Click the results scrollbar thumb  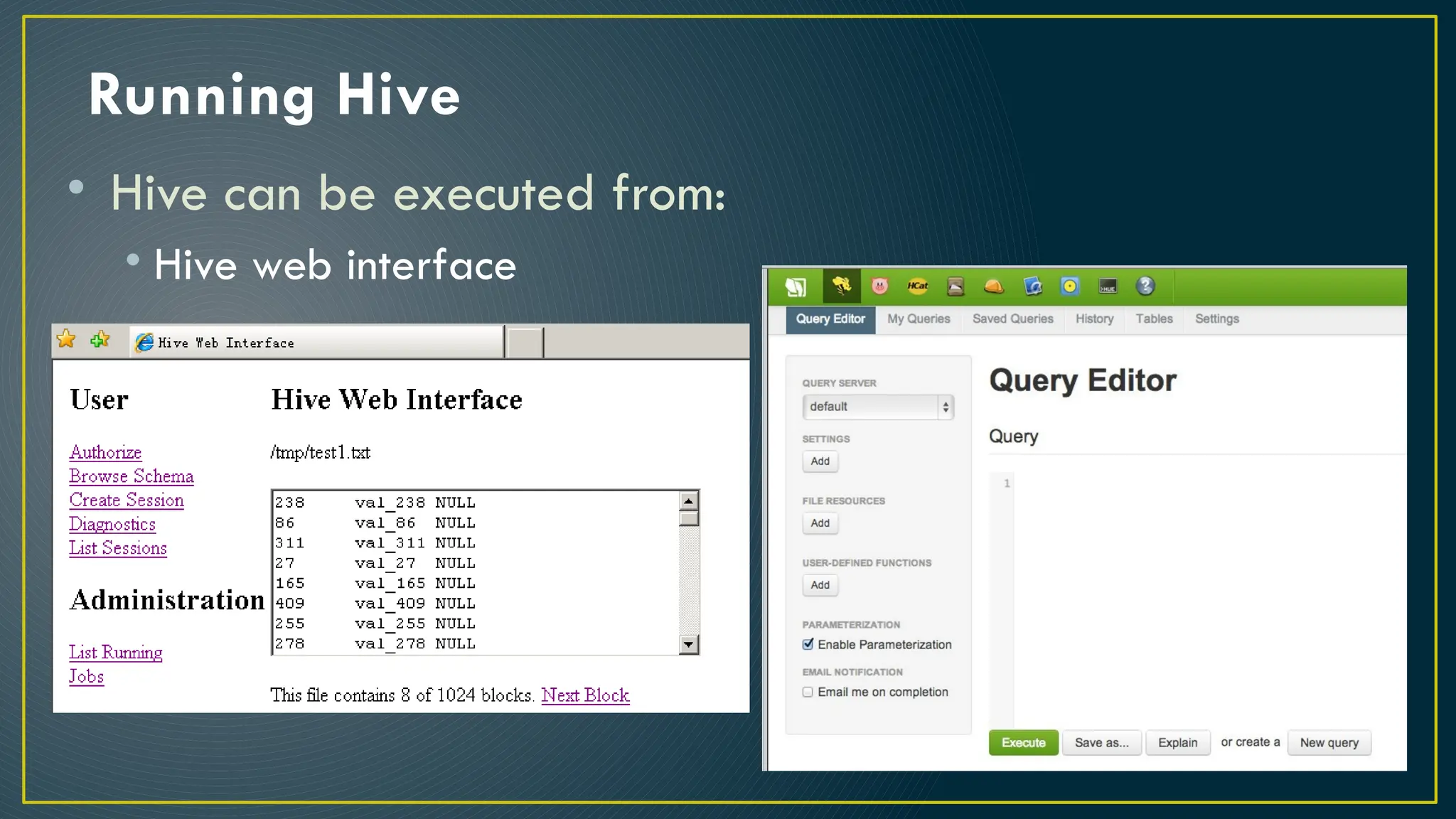688,518
